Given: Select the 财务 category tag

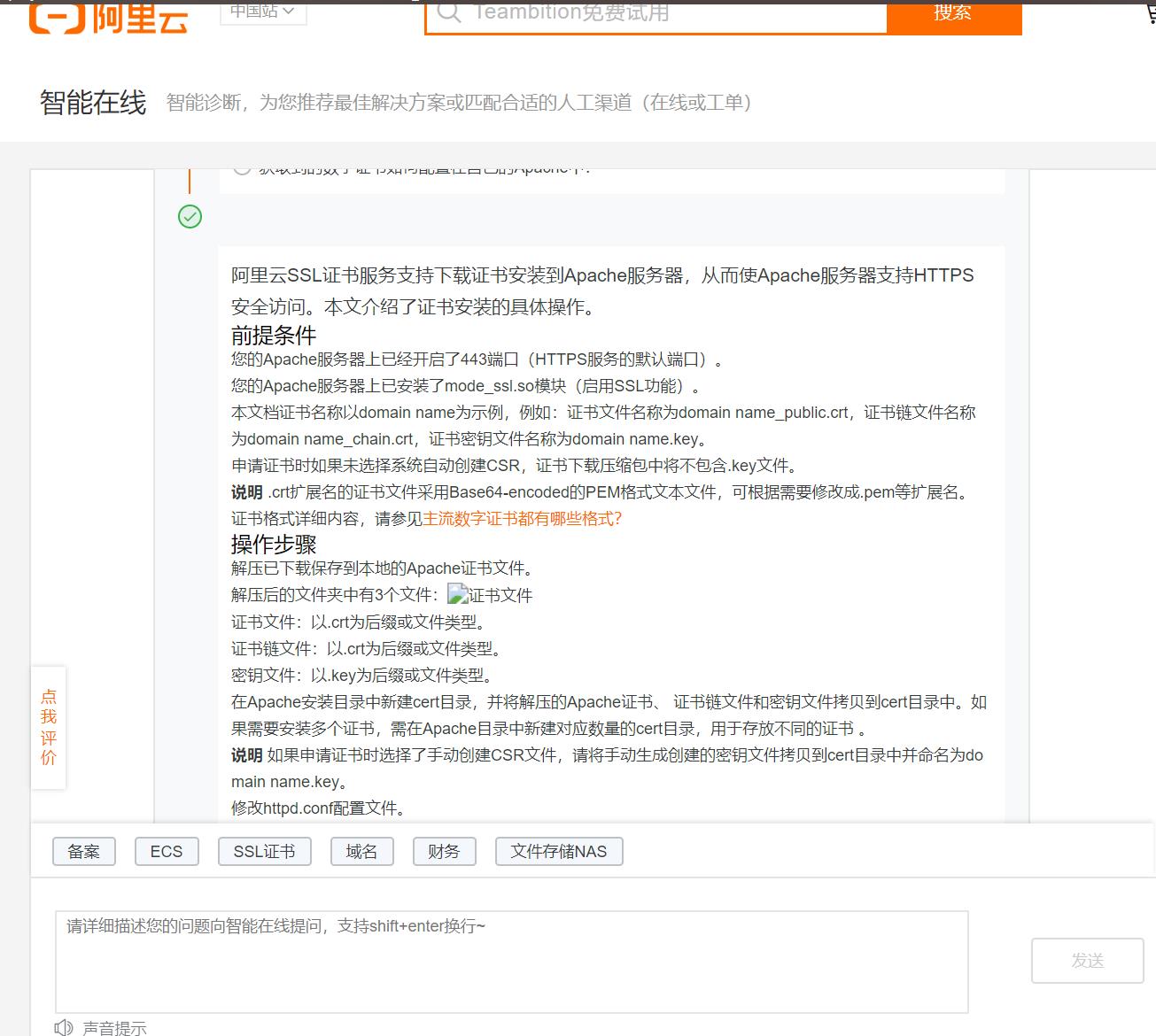Looking at the screenshot, I should coord(444,851).
